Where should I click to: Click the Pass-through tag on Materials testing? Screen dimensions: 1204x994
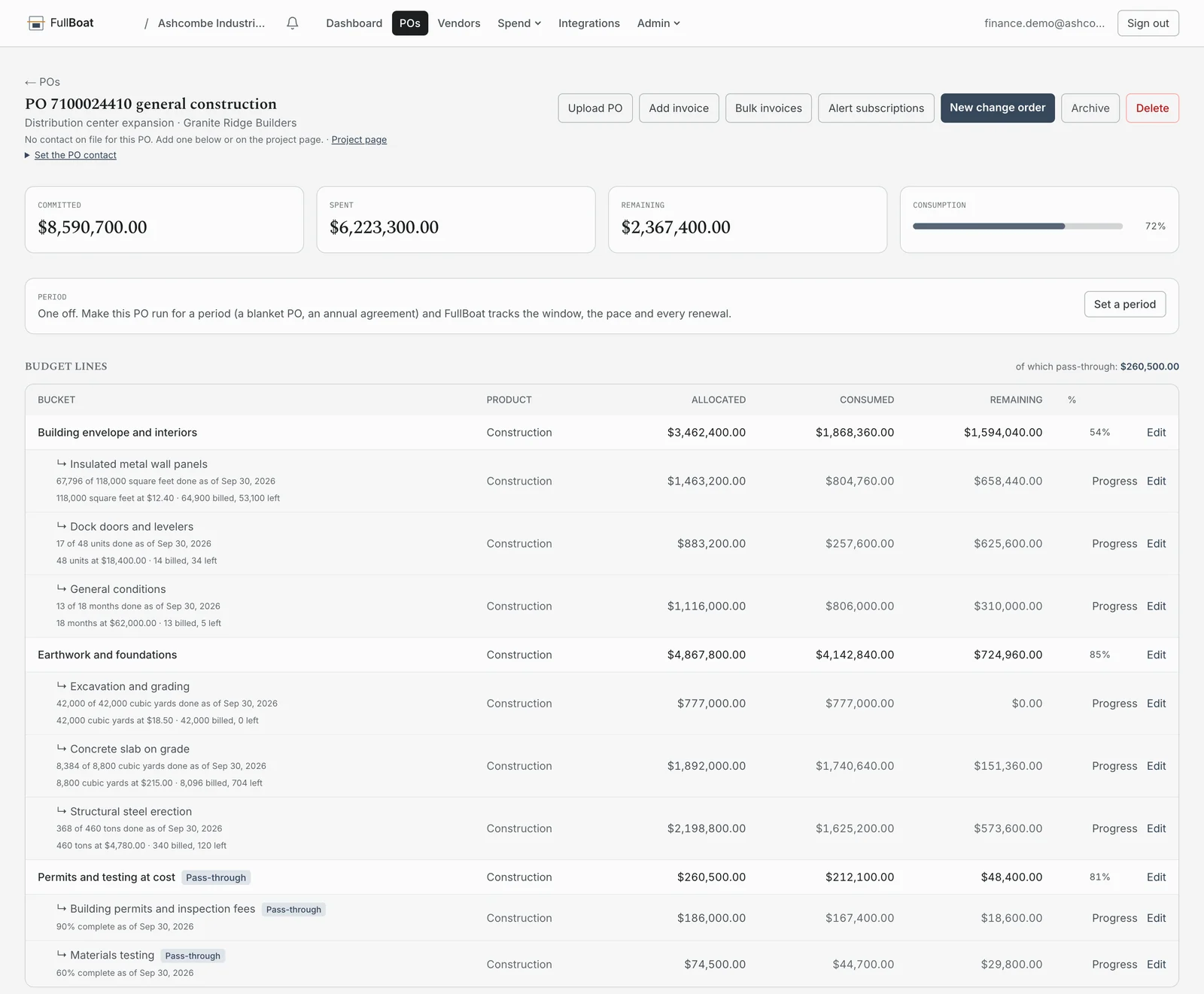[193, 956]
